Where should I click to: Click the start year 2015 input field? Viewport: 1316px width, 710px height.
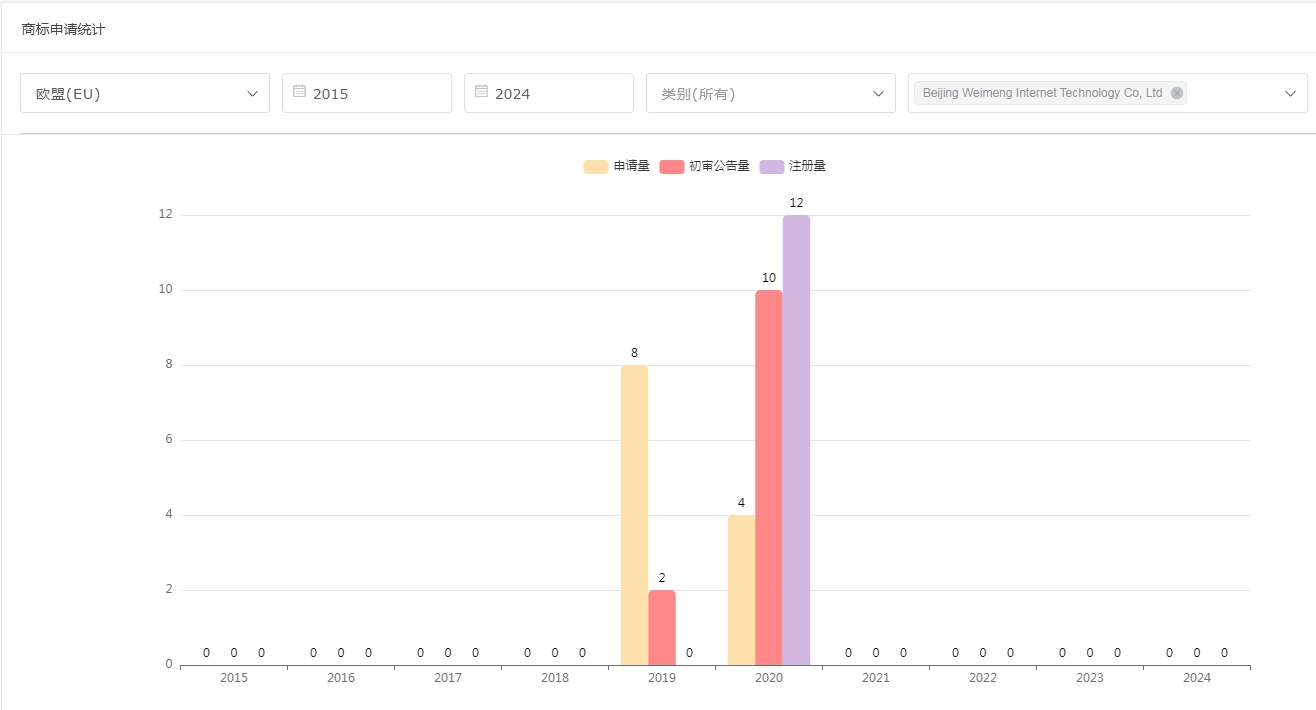click(x=375, y=93)
